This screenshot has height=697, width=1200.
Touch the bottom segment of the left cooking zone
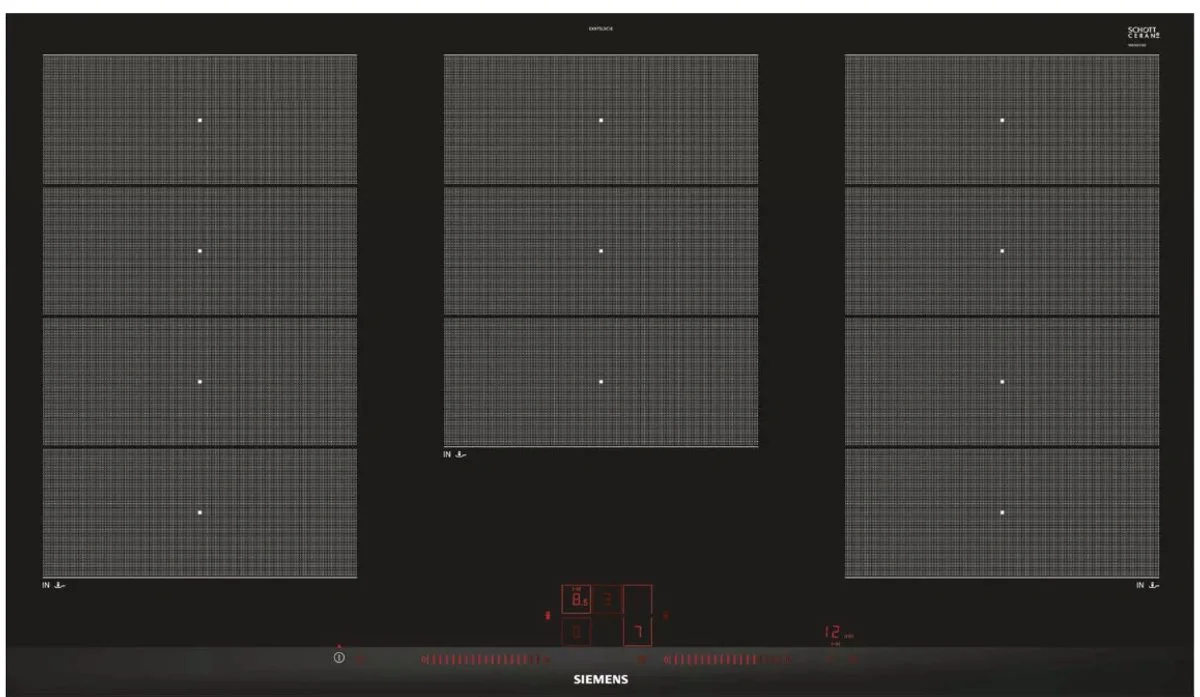click(200, 512)
